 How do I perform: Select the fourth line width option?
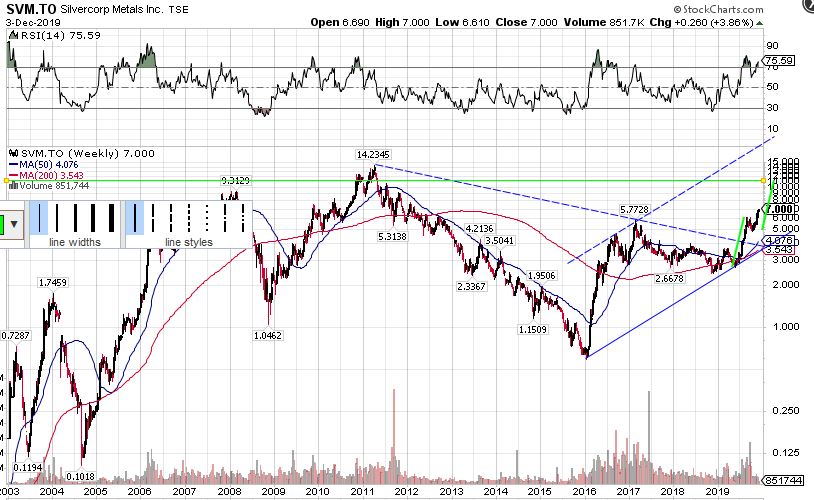click(x=93, y=218)
